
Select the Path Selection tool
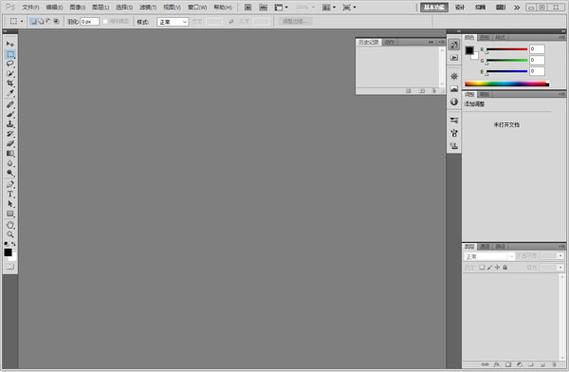[x=10, y=204]
